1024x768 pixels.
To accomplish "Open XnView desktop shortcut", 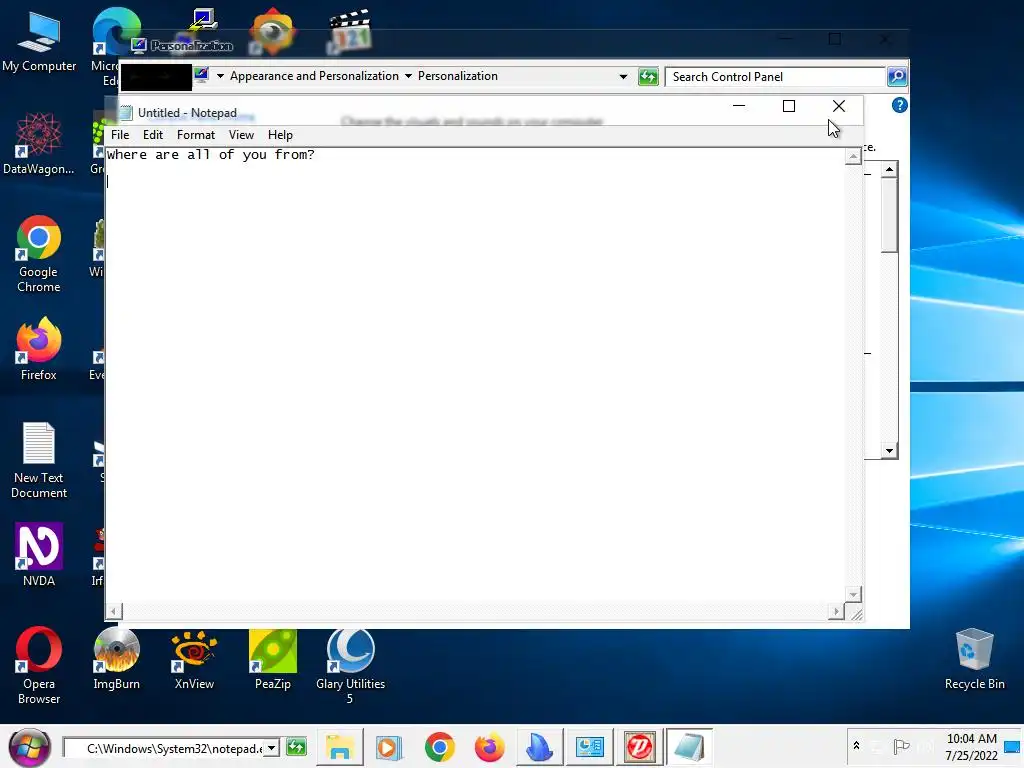I will coord(194,658).
